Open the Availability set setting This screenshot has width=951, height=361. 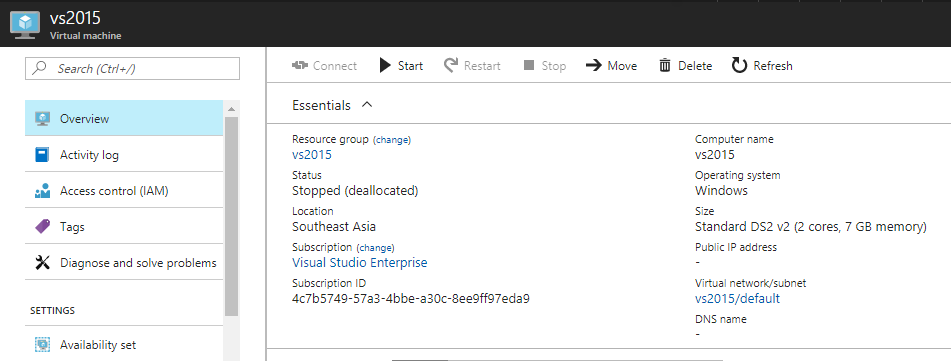tap(124, 345)
